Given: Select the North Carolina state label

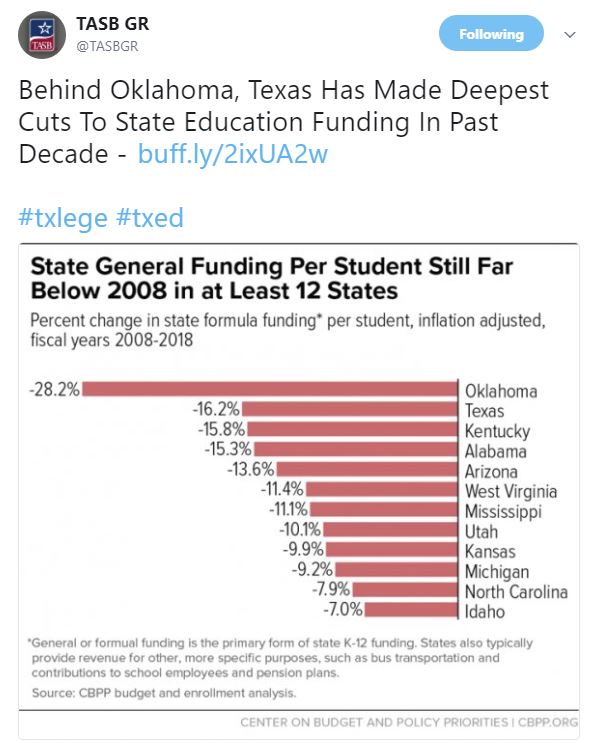Looking at the screenshot, I should 515,590.
